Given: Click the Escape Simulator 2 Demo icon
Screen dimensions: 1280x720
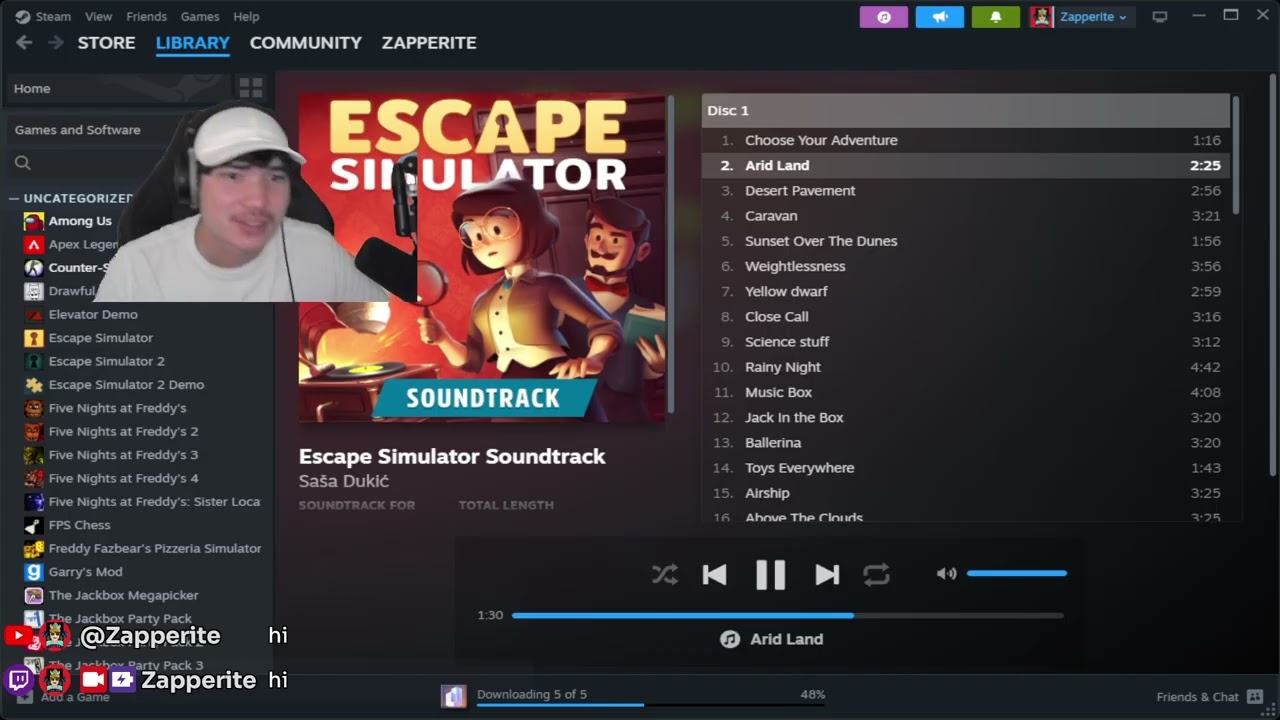Looking at the screenshot, I should 34,385.
